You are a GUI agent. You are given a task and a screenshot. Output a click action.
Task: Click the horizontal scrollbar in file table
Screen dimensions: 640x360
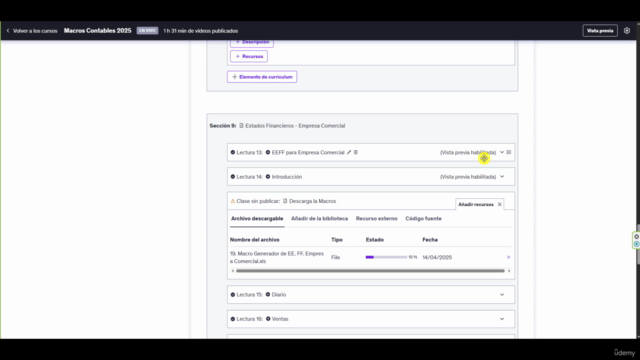pyautogui.click(x=370, y=271)
